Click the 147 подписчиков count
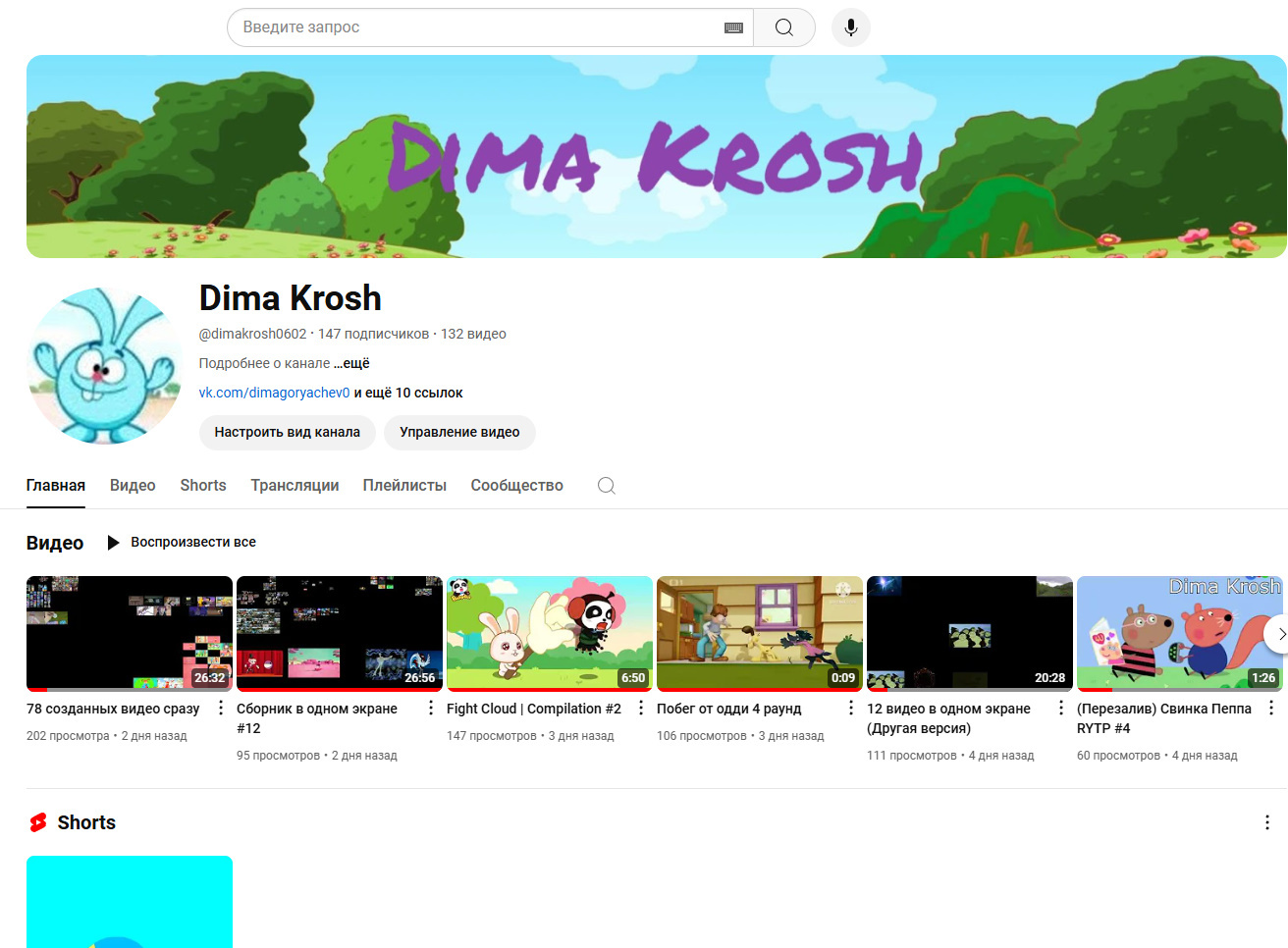Image resolution: width=1288 pixels, height=948 pixels. (x=374, y=334)
